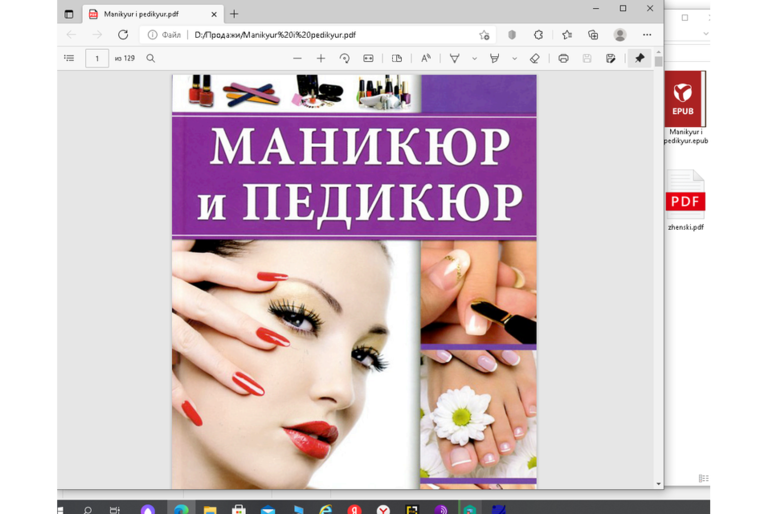The height and width of the screenshot is (514, 770).
Task: Zoom out the PDF with minus
Action: [297, 58]
